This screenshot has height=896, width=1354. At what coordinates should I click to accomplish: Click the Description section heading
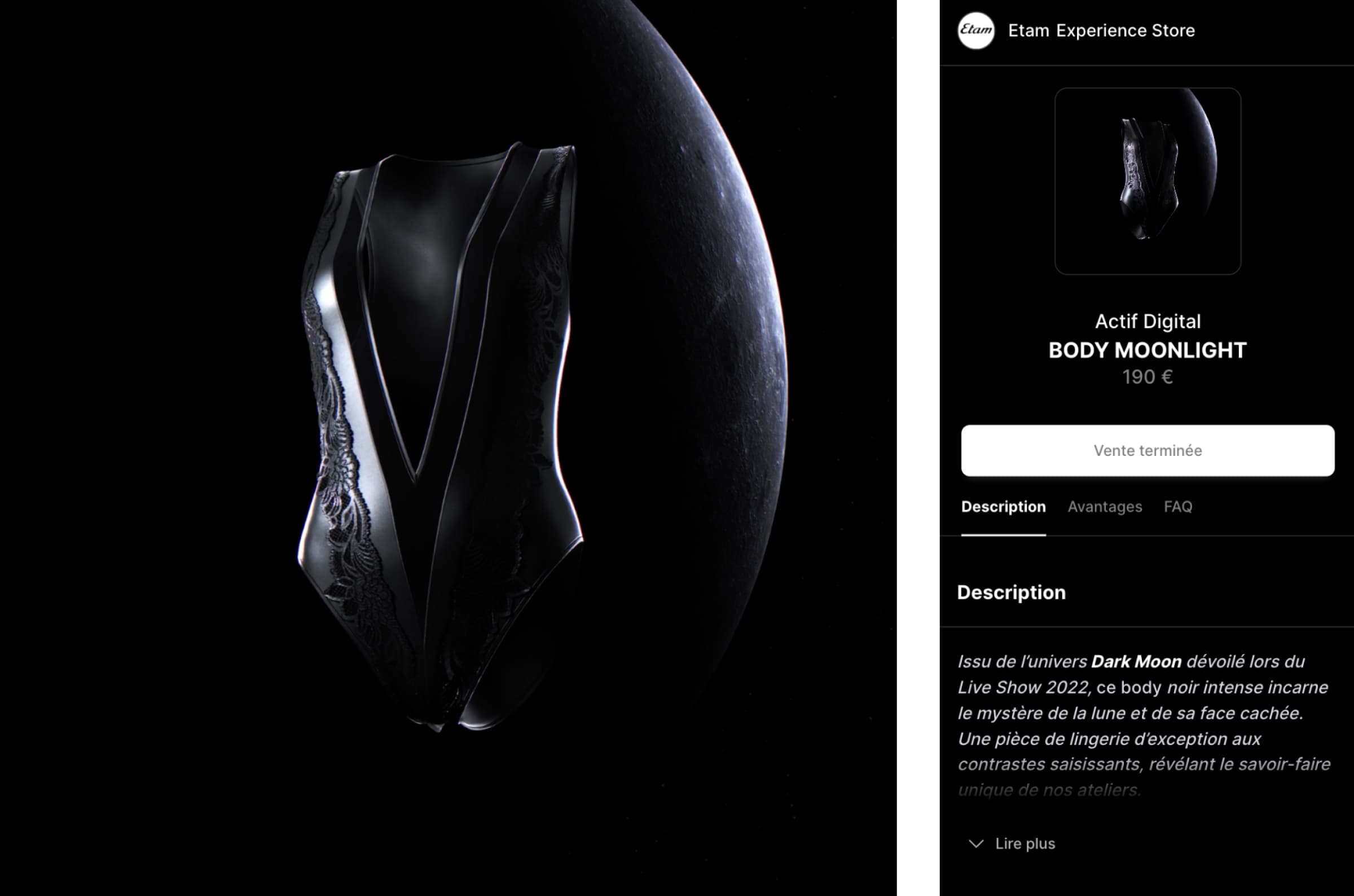point(1011,592)
